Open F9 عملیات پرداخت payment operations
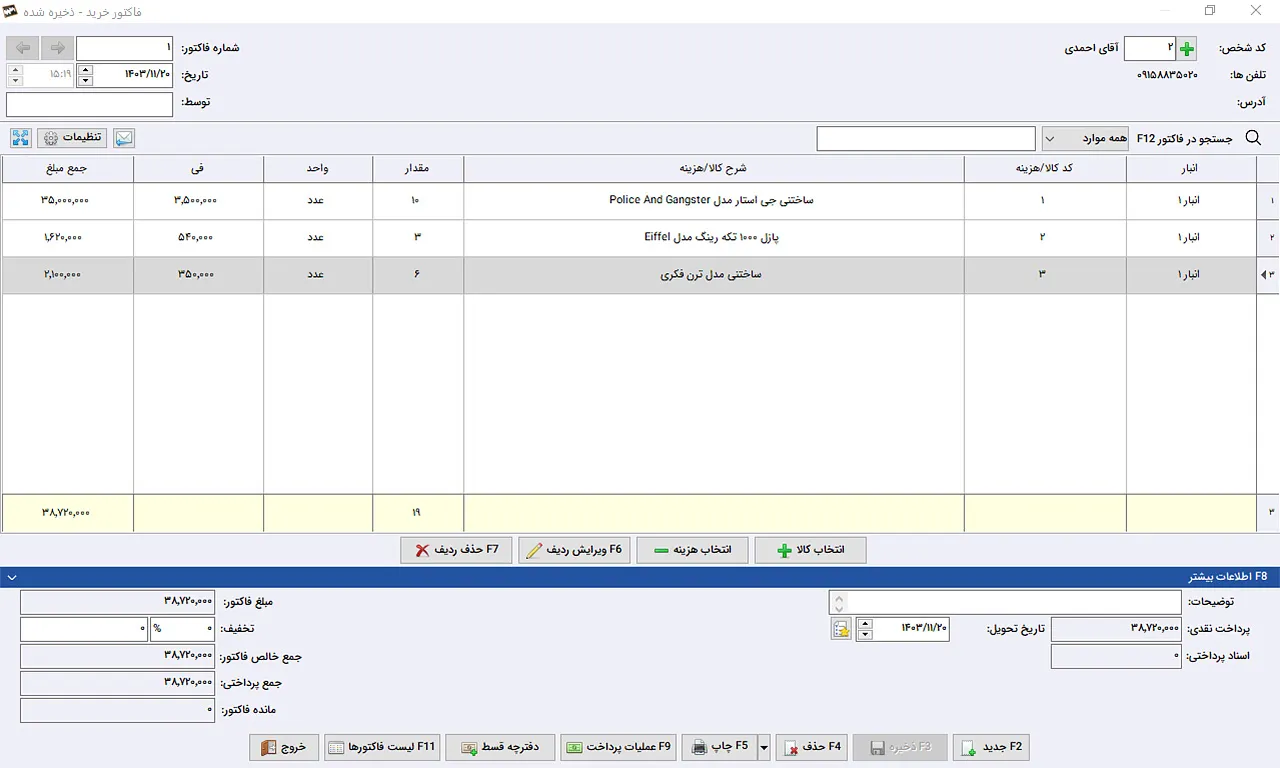 coord(619,747)
